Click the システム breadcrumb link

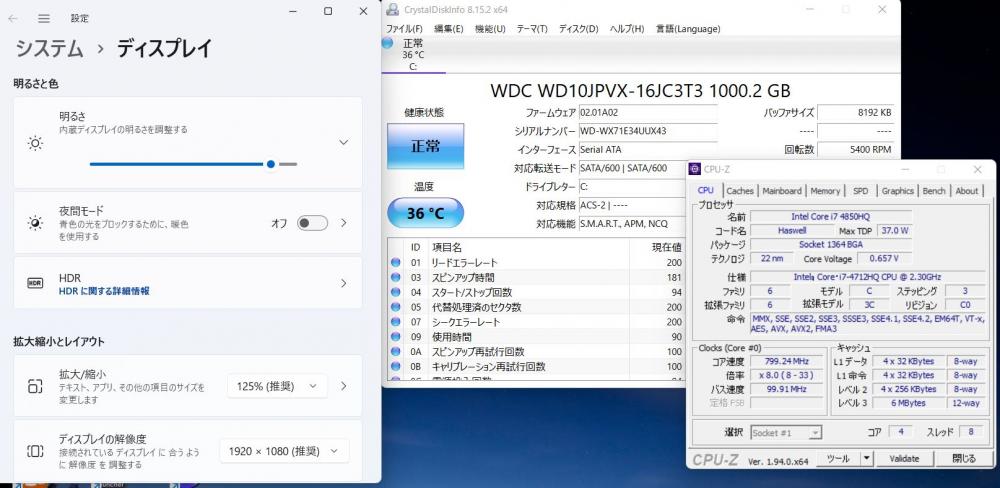tap(49, 49)
